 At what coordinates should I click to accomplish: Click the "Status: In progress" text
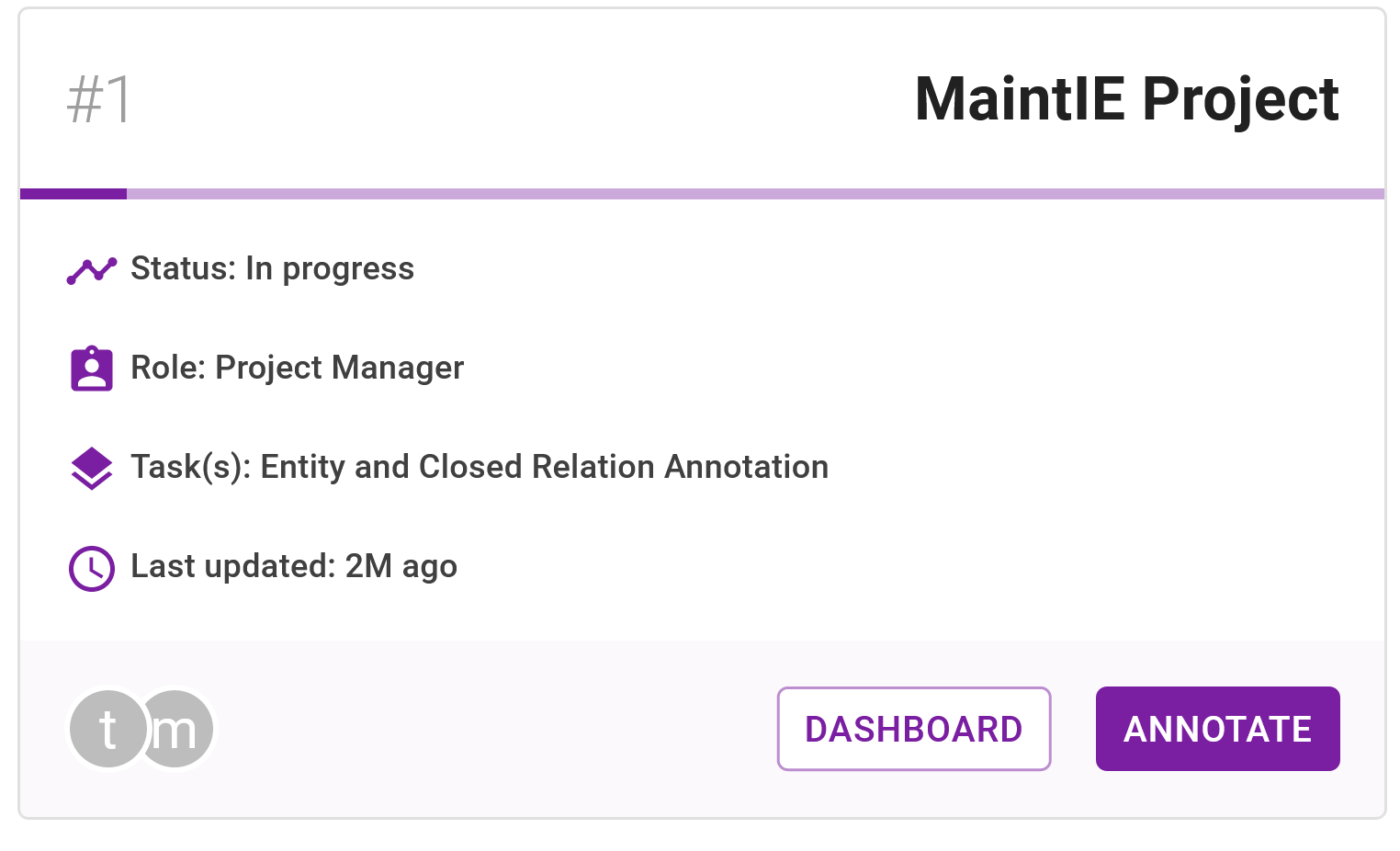272,269
